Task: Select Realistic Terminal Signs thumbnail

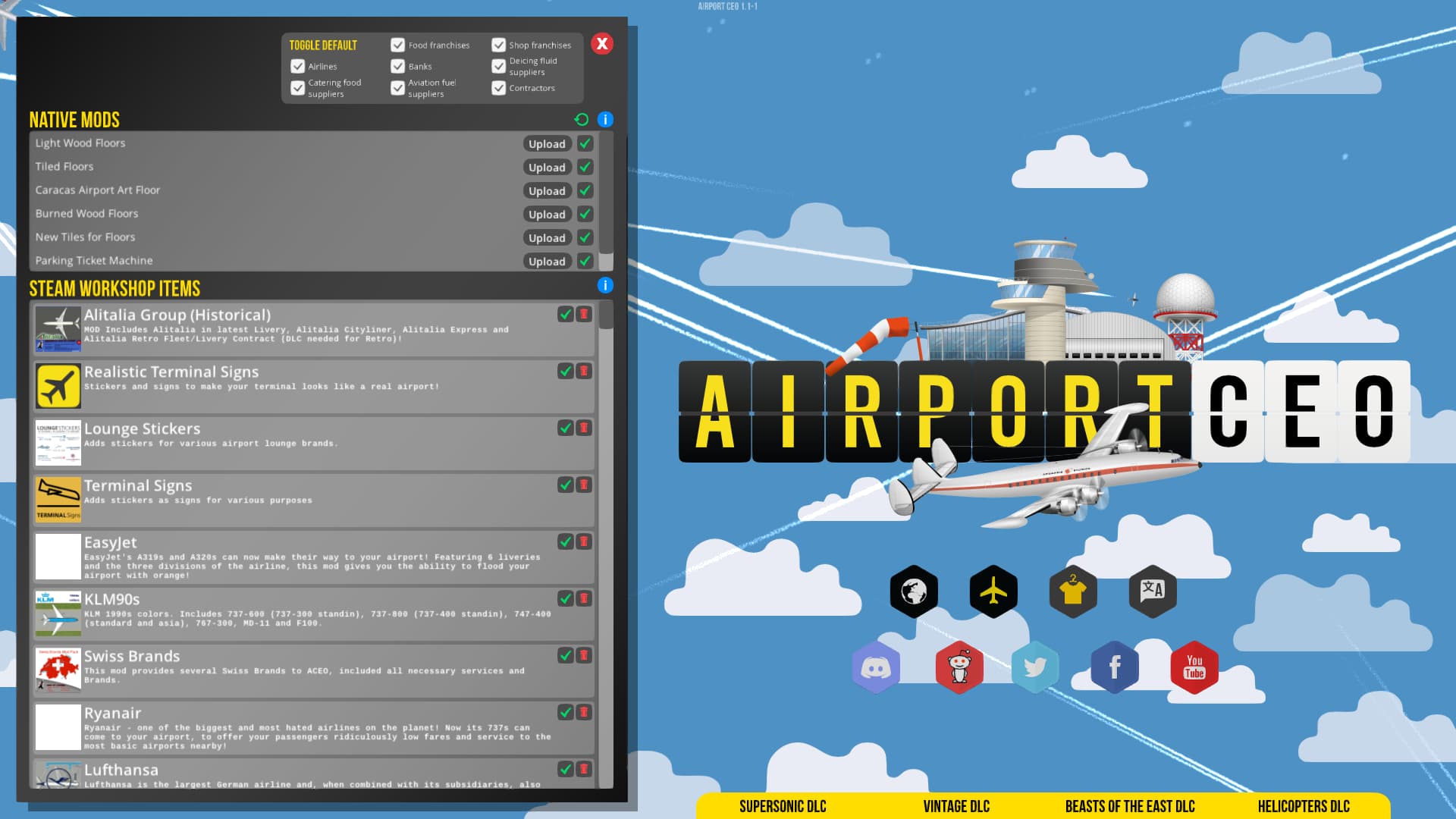Action: pos(58,386)
